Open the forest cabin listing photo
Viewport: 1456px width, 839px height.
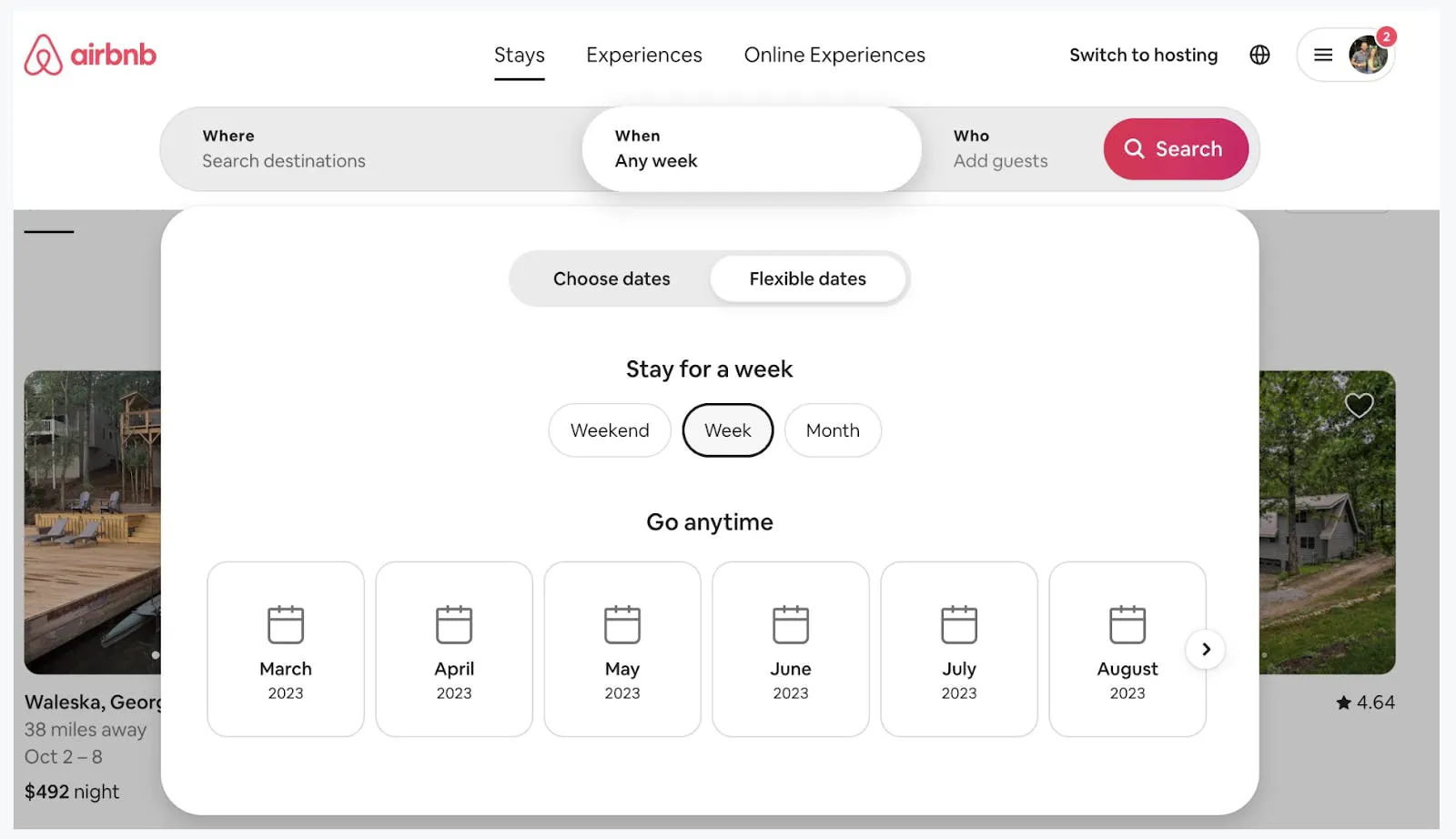1327,522
